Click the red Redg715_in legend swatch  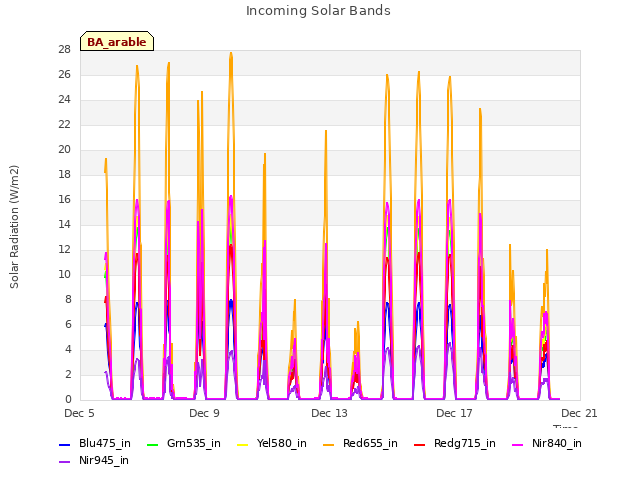(420, 444)
